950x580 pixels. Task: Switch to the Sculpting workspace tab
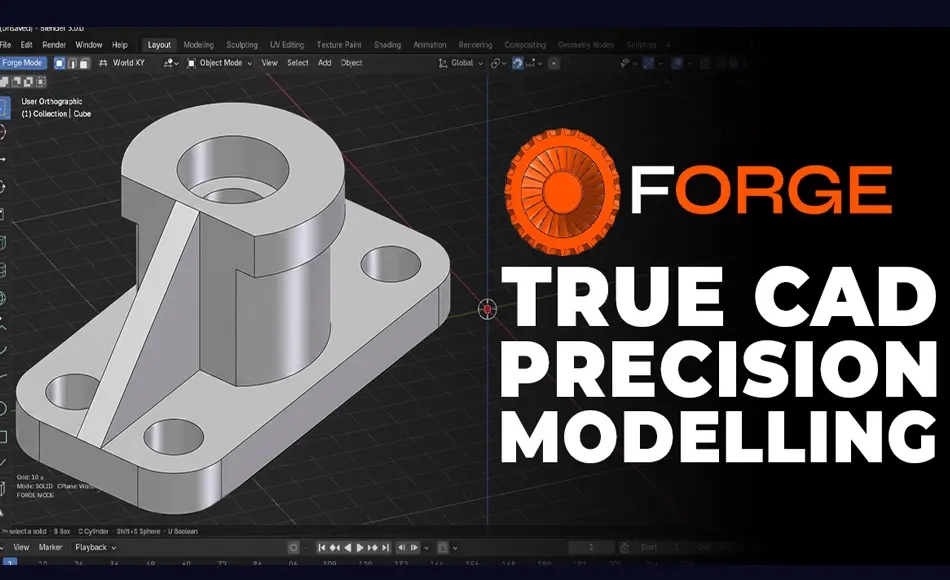click(242, 45)
